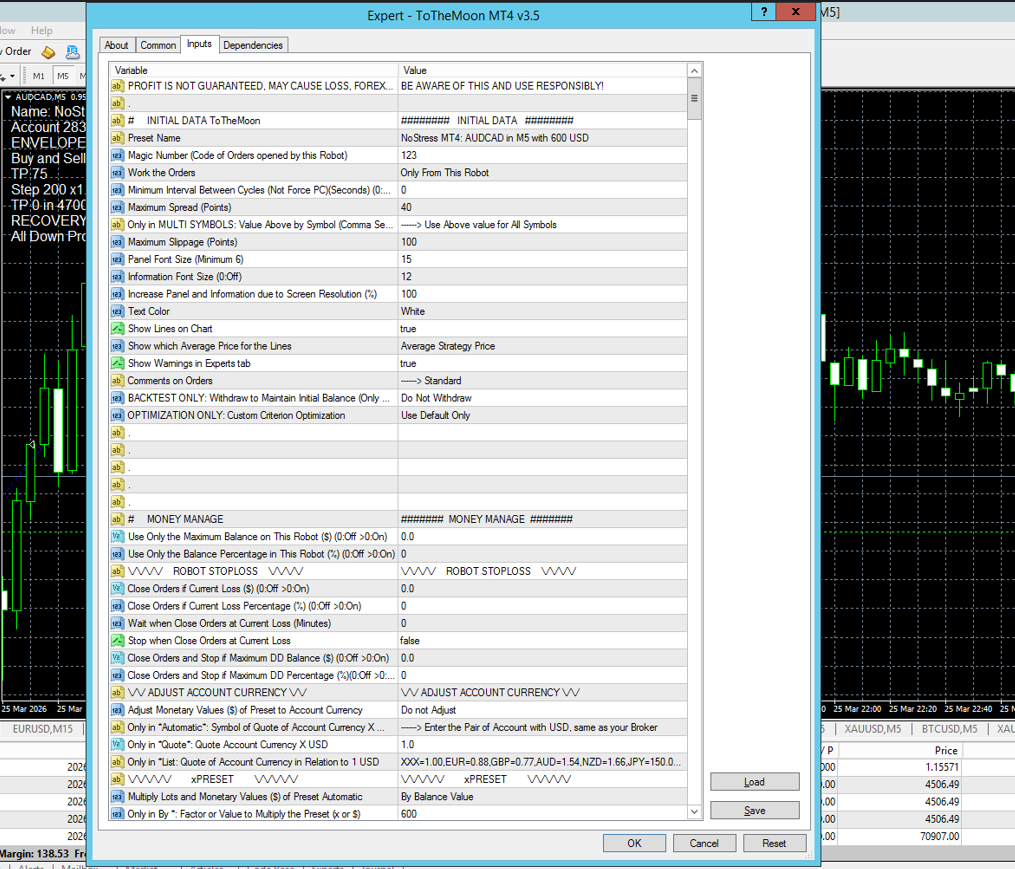
Task: Click the icon beside Maximum Spread (Points)
Action: tap(117, 207)
